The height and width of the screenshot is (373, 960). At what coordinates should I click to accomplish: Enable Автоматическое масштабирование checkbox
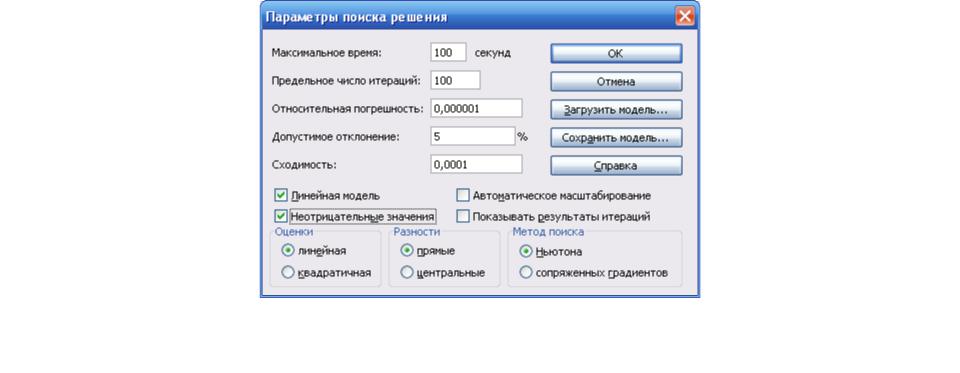pyautogui.click(x=463, y=195)
